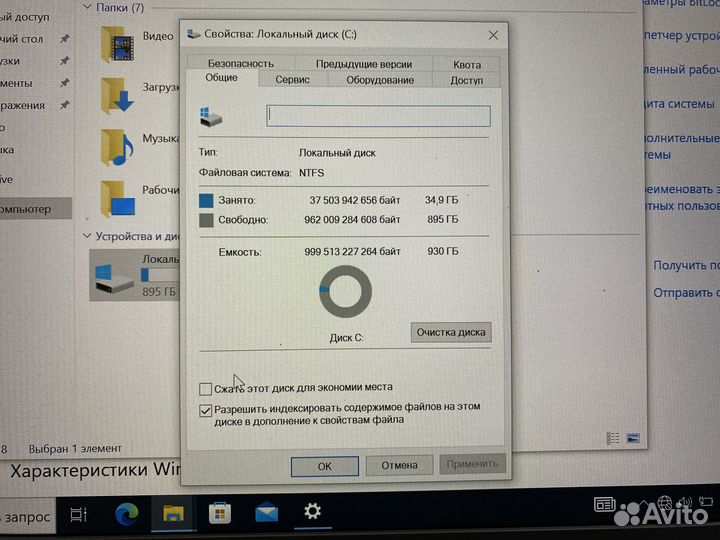Screen dimensions: 720x540
Task: Open the Безопасность tab
Action: 241,63
